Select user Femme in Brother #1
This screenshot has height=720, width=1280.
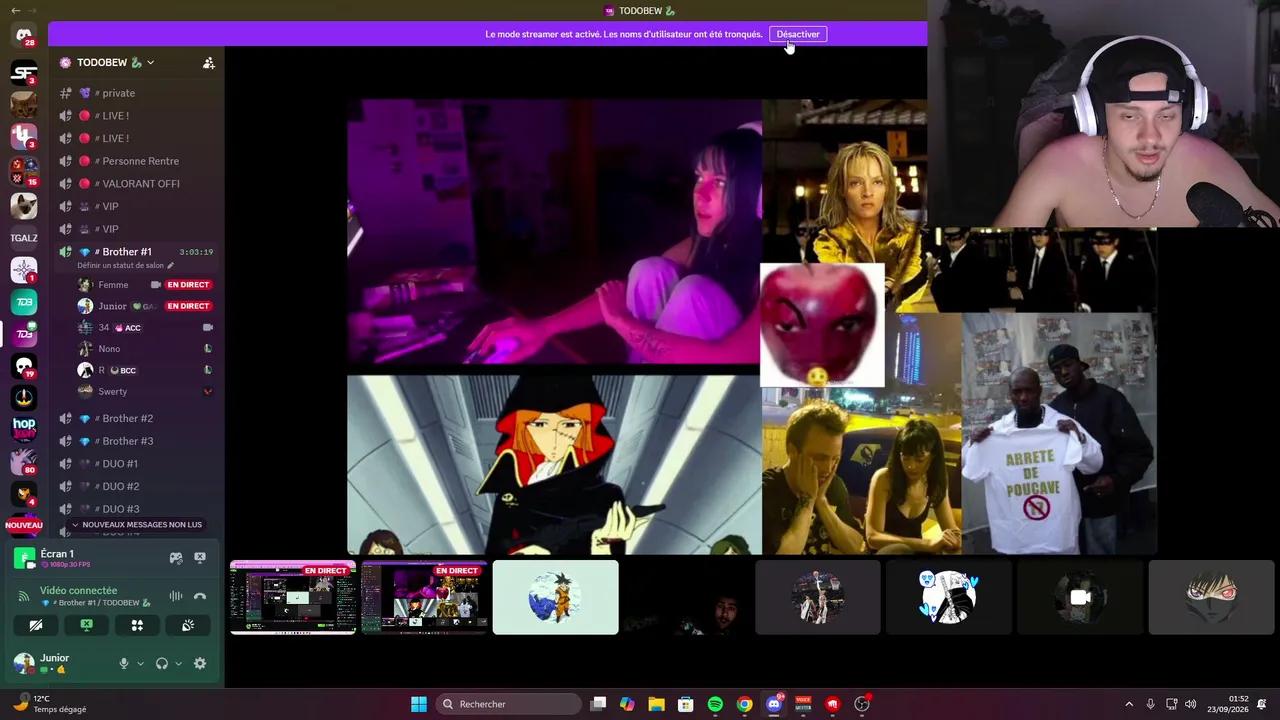click(145, 285)
